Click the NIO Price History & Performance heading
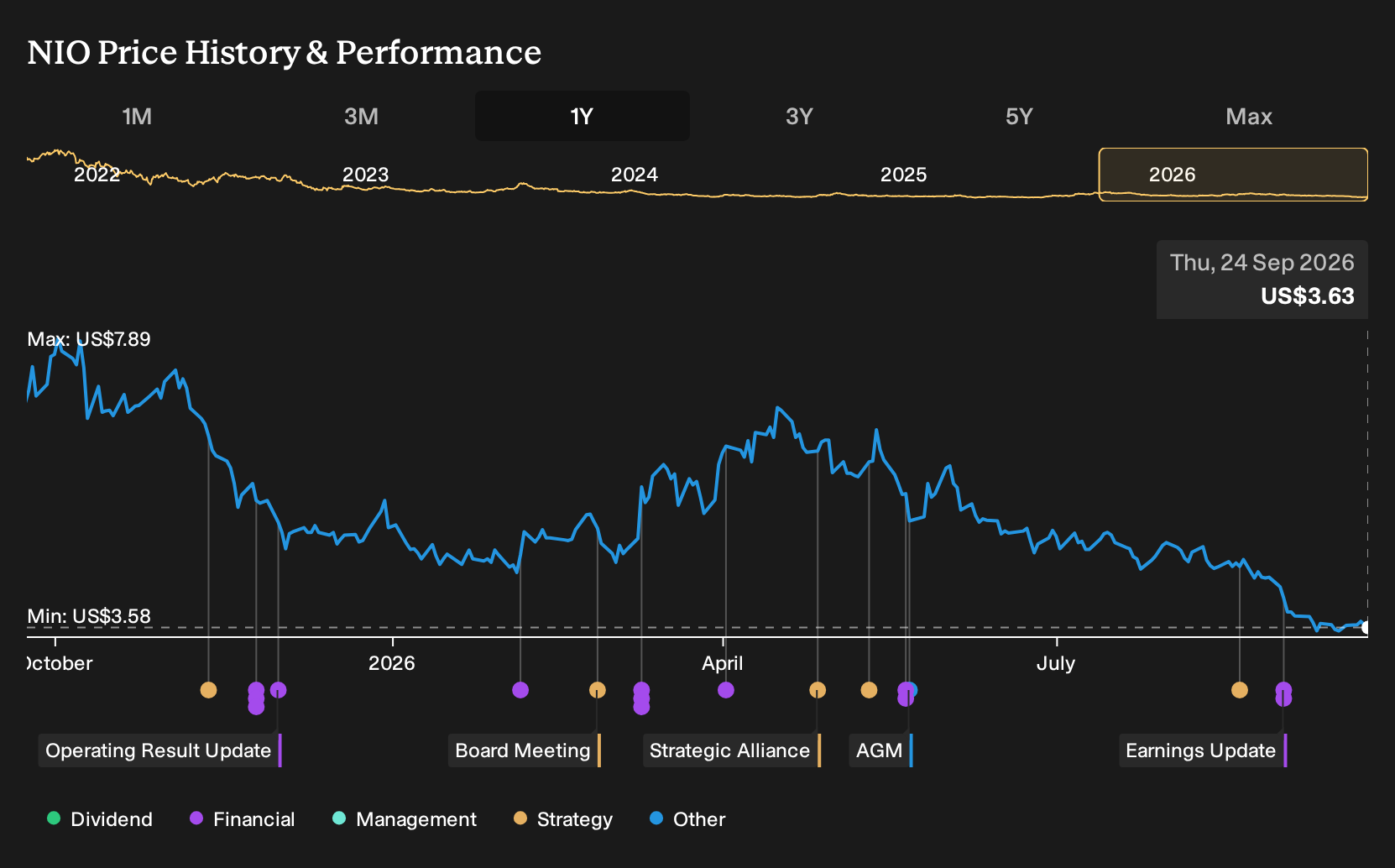This screenshot has height=868, width=1395. [285, 52]
